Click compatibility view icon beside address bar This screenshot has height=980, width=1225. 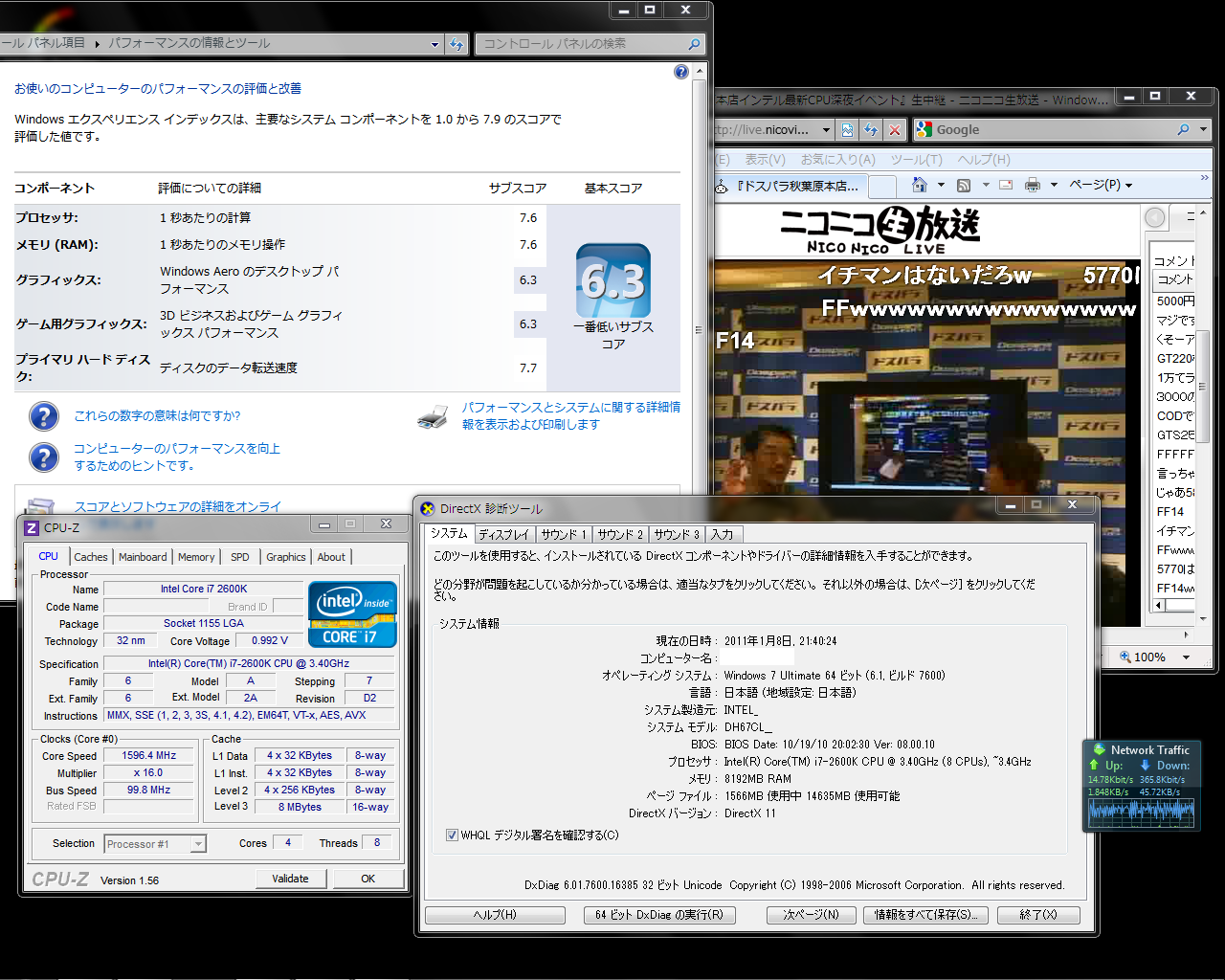(848, 130)
